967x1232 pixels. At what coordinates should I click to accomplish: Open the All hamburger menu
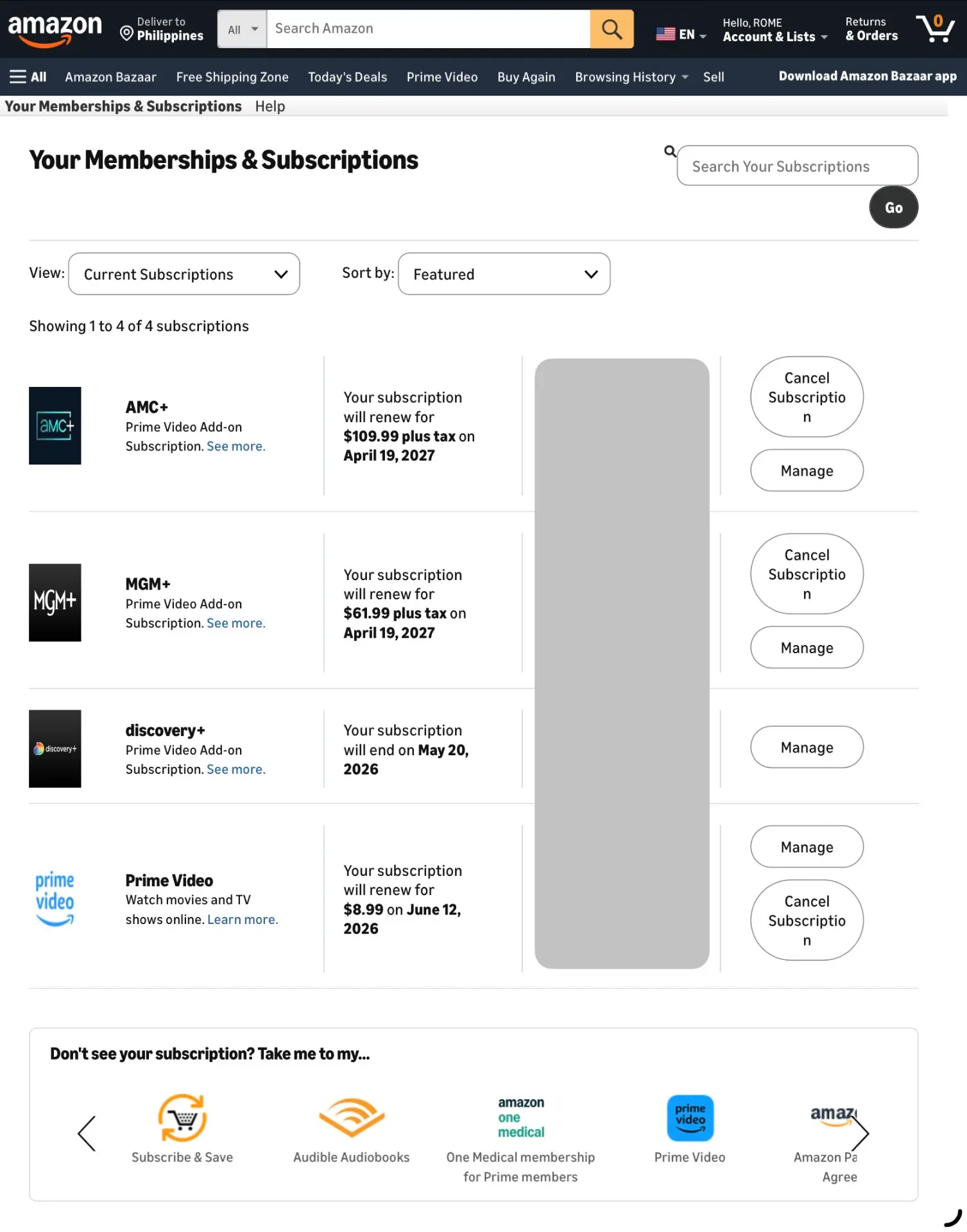(28, 77)
